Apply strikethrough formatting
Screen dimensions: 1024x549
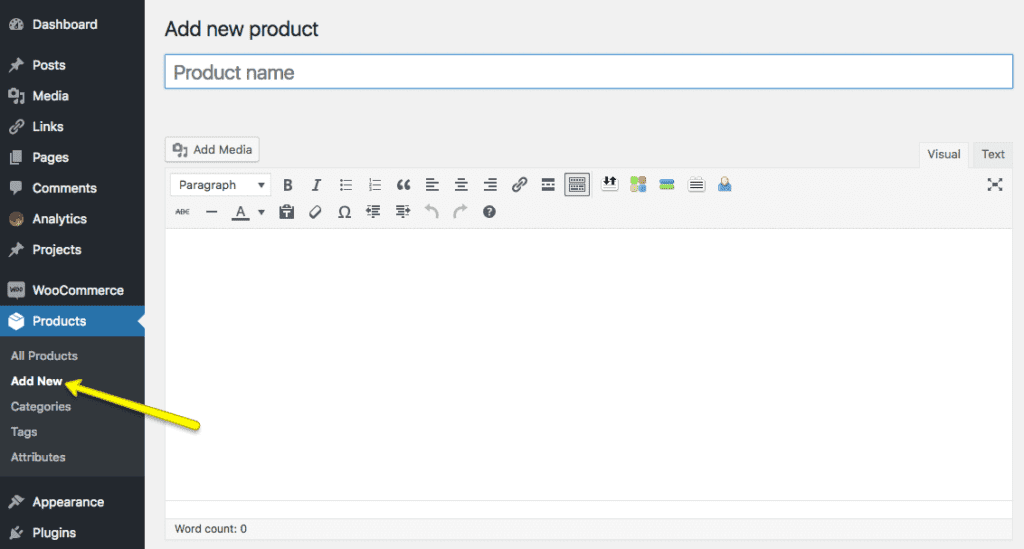pyautogui.click(x=182, y=212)
